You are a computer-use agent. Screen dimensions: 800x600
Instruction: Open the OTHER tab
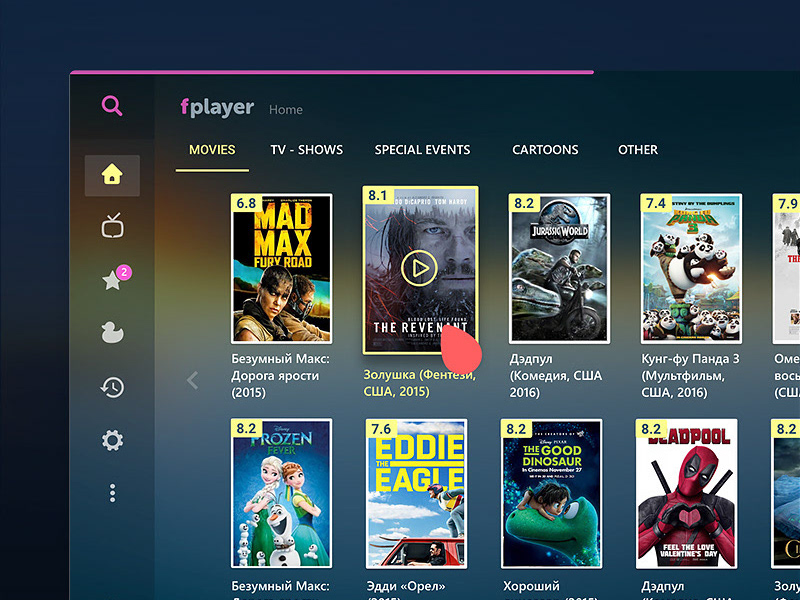pyautogui.click(x=638, y=149)
